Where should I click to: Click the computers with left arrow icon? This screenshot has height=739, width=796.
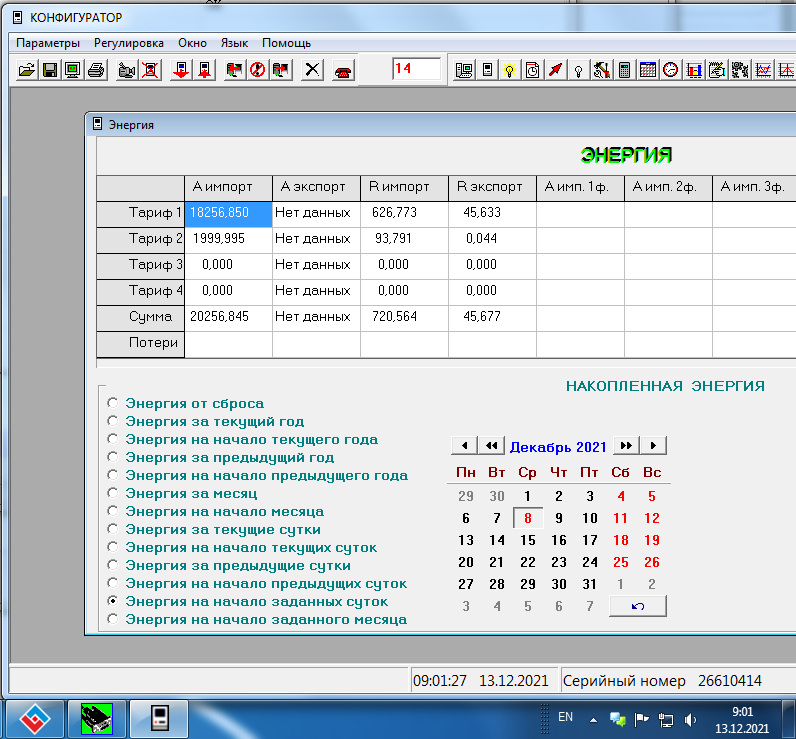(234, 70)
